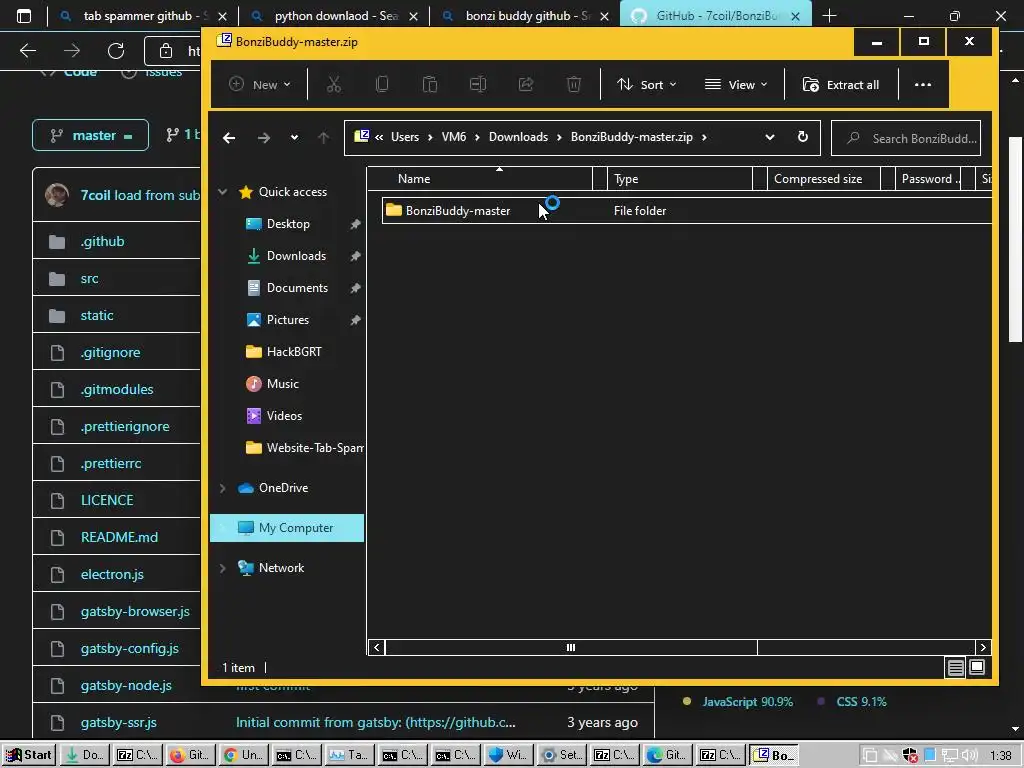This screenshot has width=1024, height=768.
Task: Open the Chrome Un... taskbar item
Action: [x=244, y=755]
